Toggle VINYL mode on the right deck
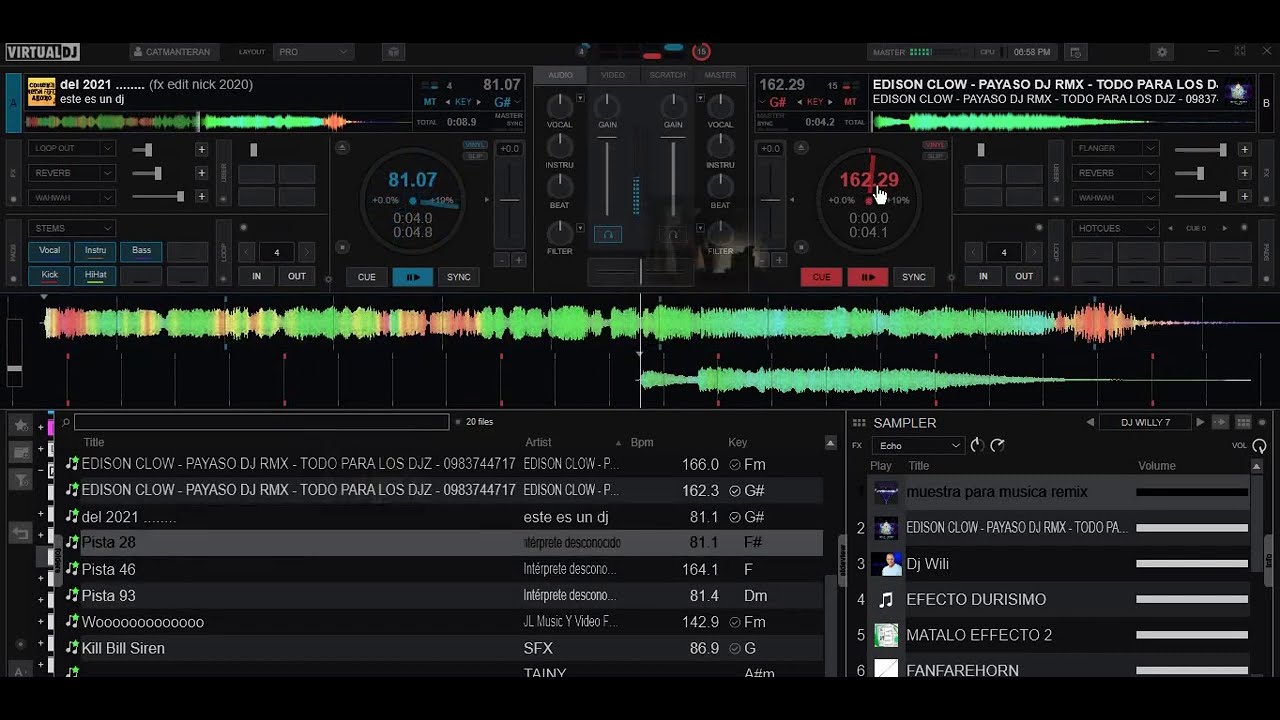 tap(935, 145)
